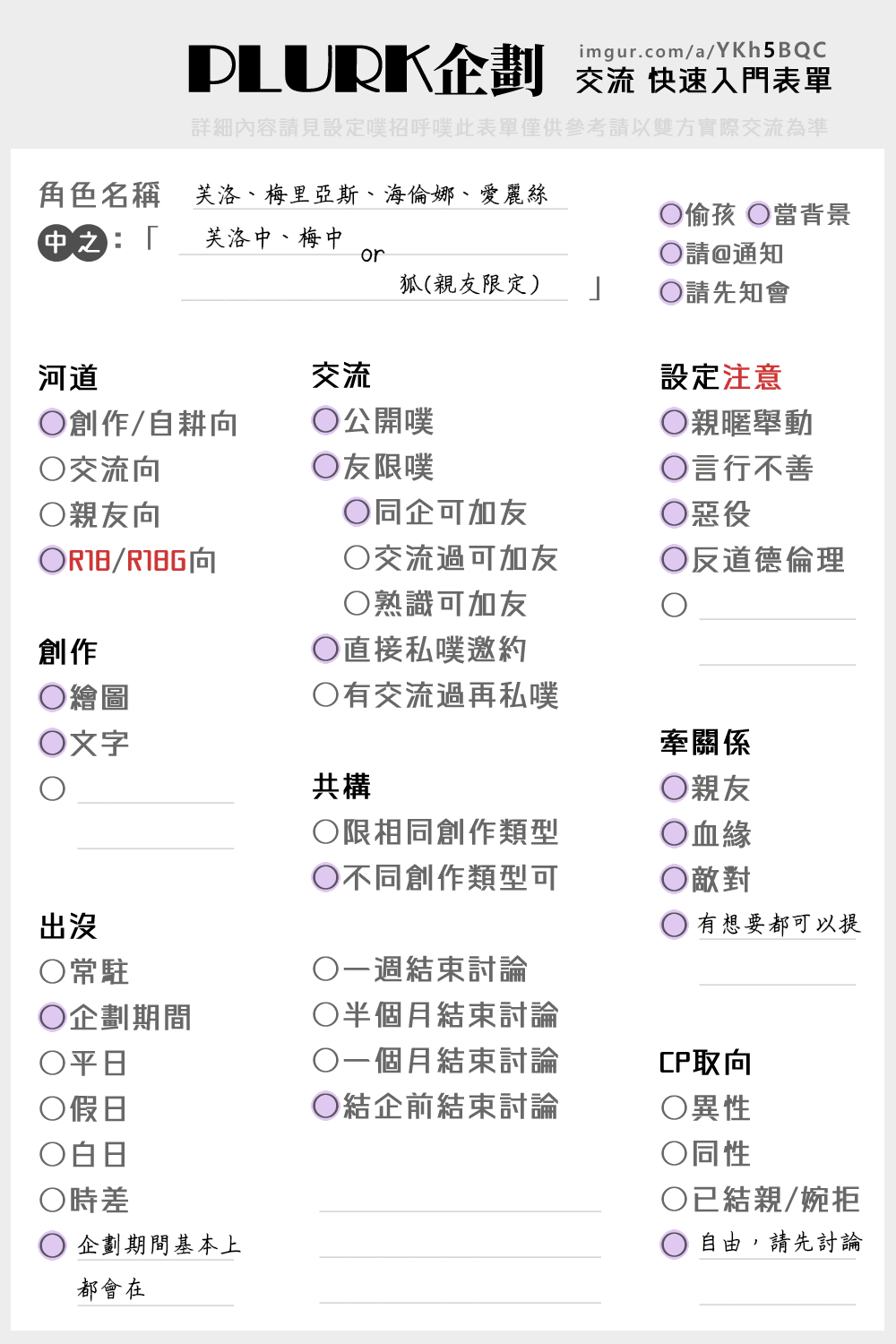Select the 創作/自耕向 radio circle
This screenshot has width=896, height=1344.
(x=53, y=423)
